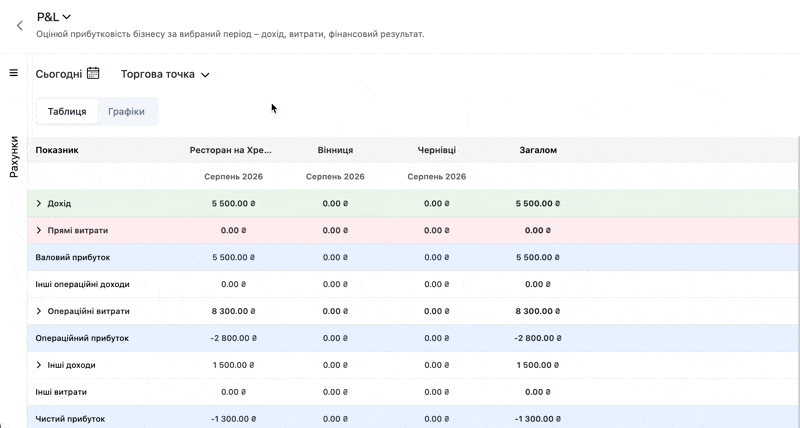Image resolution: width=800 pixels, height=428 pixels.
Task: Open the Торгова точка dropdown
Action: tap(165, 74)
